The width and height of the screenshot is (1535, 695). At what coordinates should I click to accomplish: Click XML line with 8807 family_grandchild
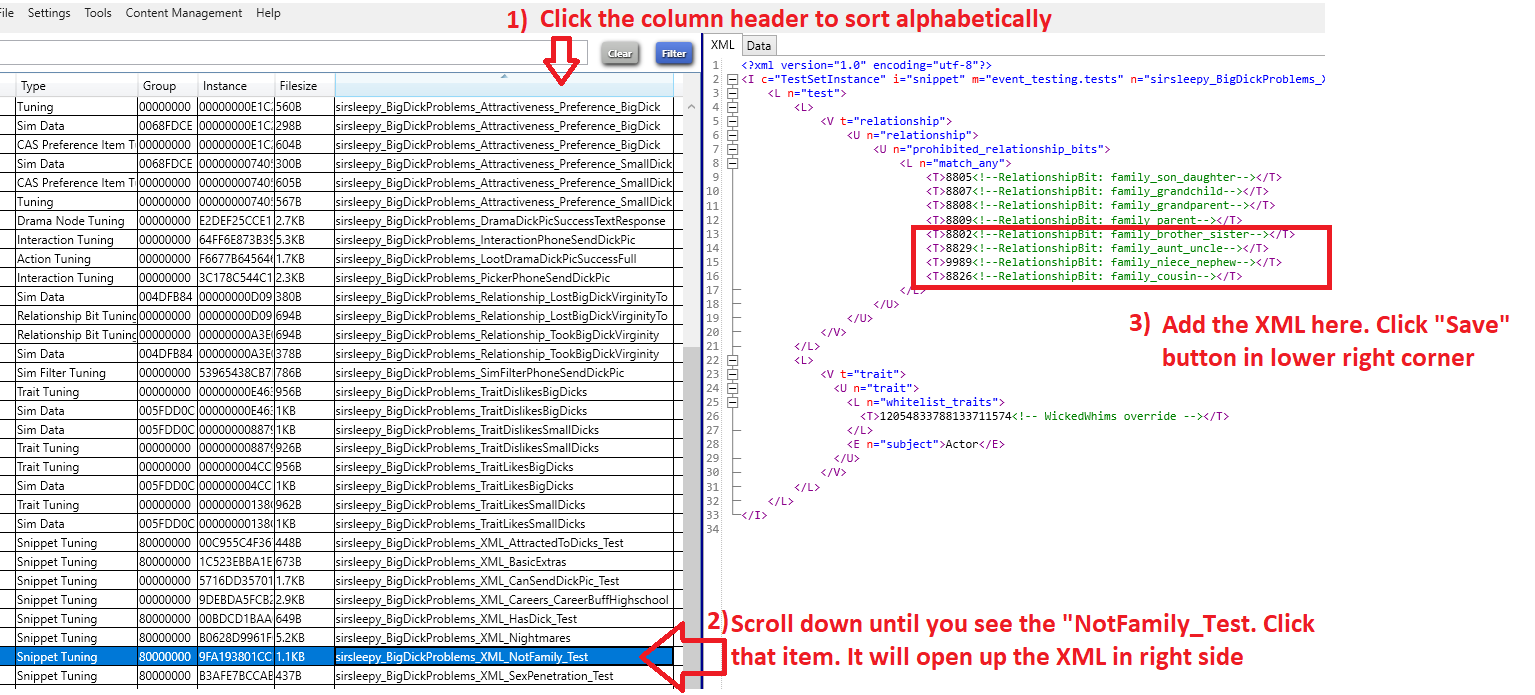click(1097, 191)
